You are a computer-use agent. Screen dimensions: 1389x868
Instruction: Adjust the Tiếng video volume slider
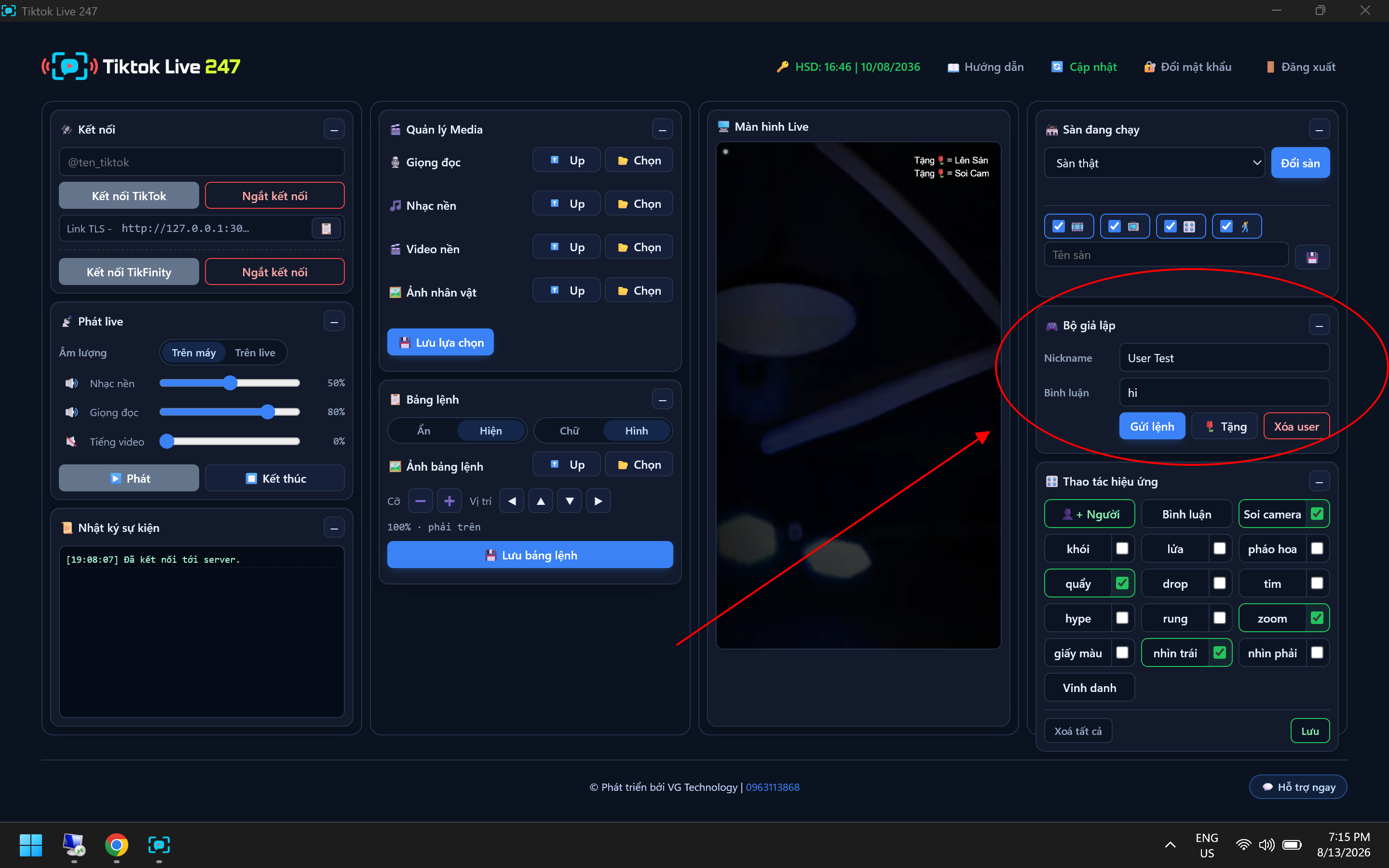[x=230, y=441]
